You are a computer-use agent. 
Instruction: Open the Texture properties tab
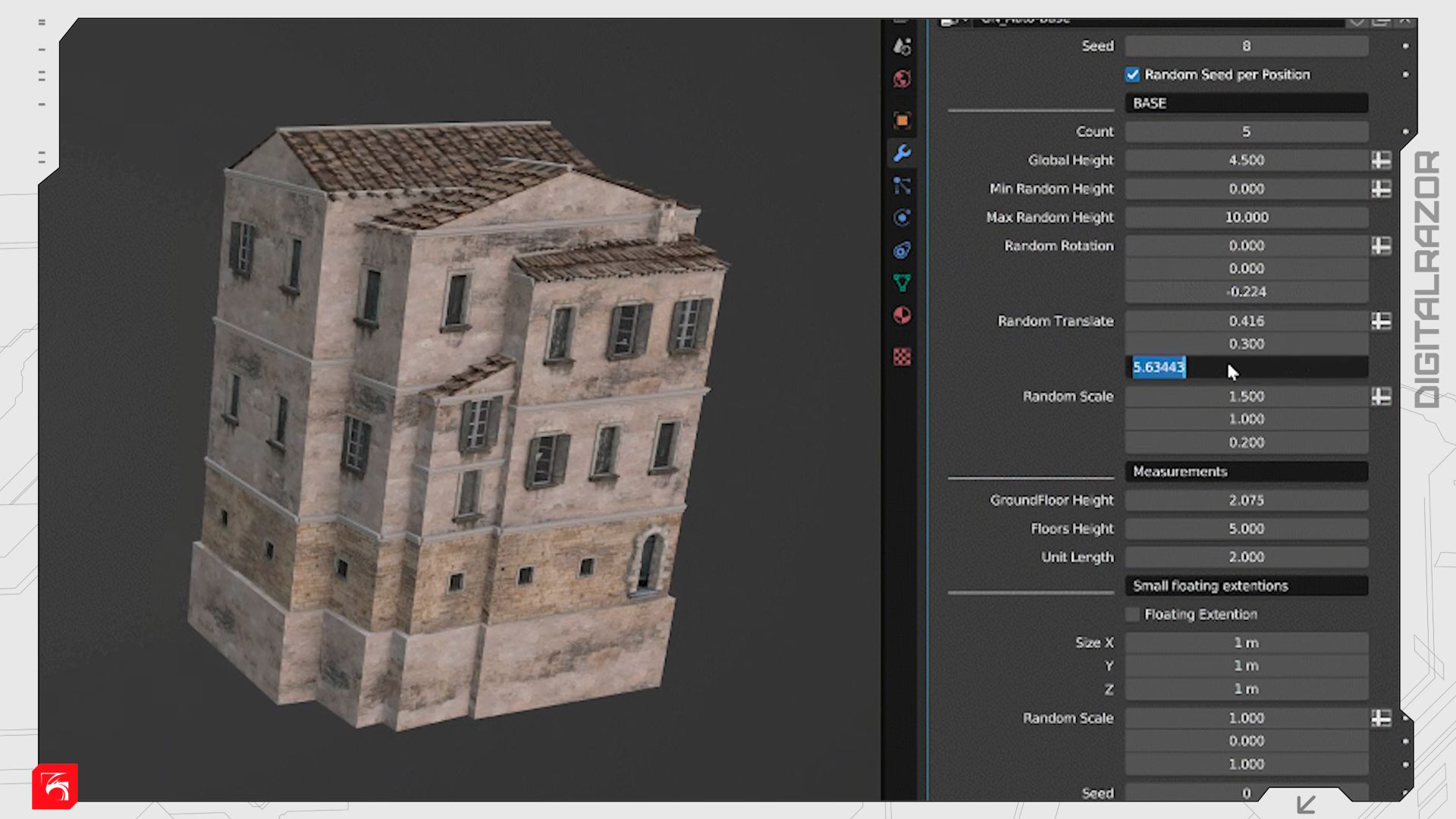902,356
